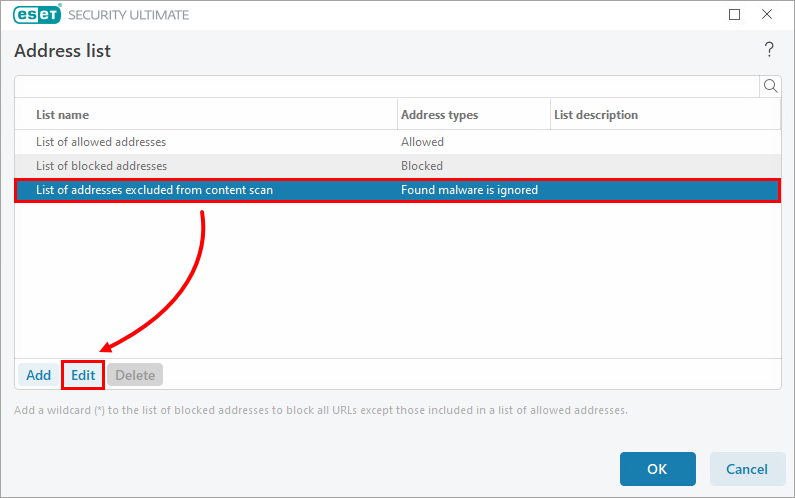Click the Found malware is ignored cell
Image resolution: width=795 pixels, height=498 pixels.
pos(469,190)
